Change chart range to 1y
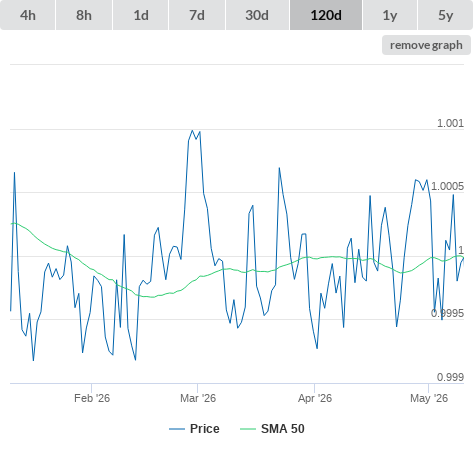Screen dimensions: 474x455 (390, 15)
